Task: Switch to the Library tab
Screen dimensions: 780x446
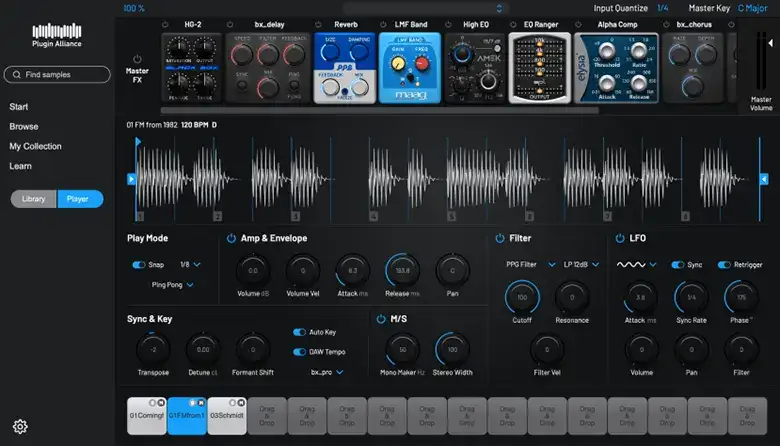Action: 33,199
